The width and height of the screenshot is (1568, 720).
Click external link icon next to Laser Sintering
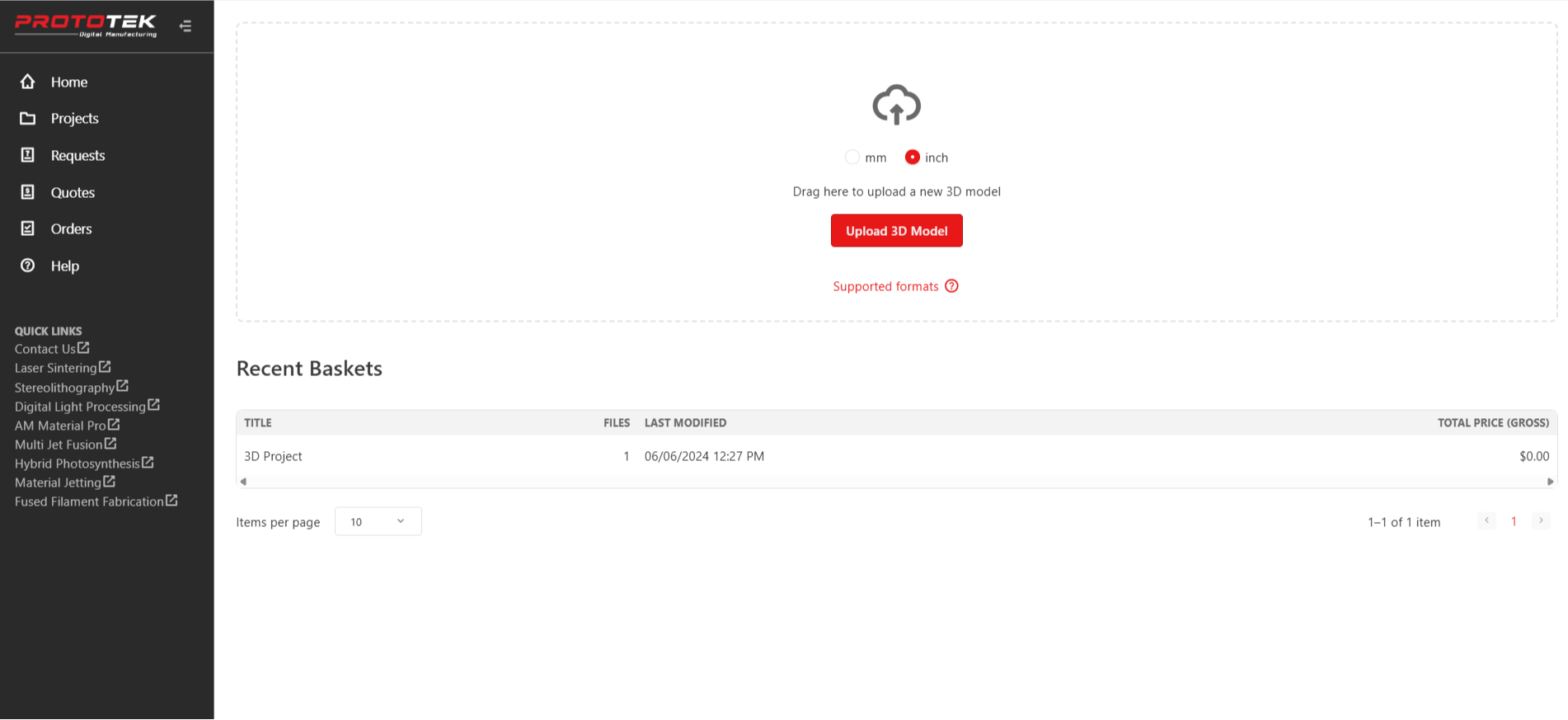point(105,367)
